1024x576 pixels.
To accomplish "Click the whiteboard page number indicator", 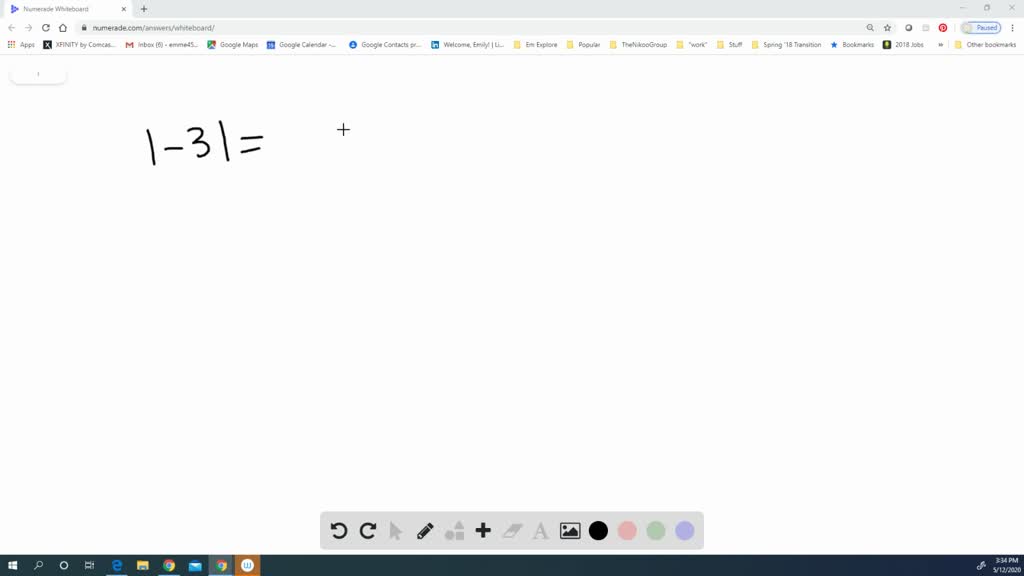I will [x=38, y=74].
